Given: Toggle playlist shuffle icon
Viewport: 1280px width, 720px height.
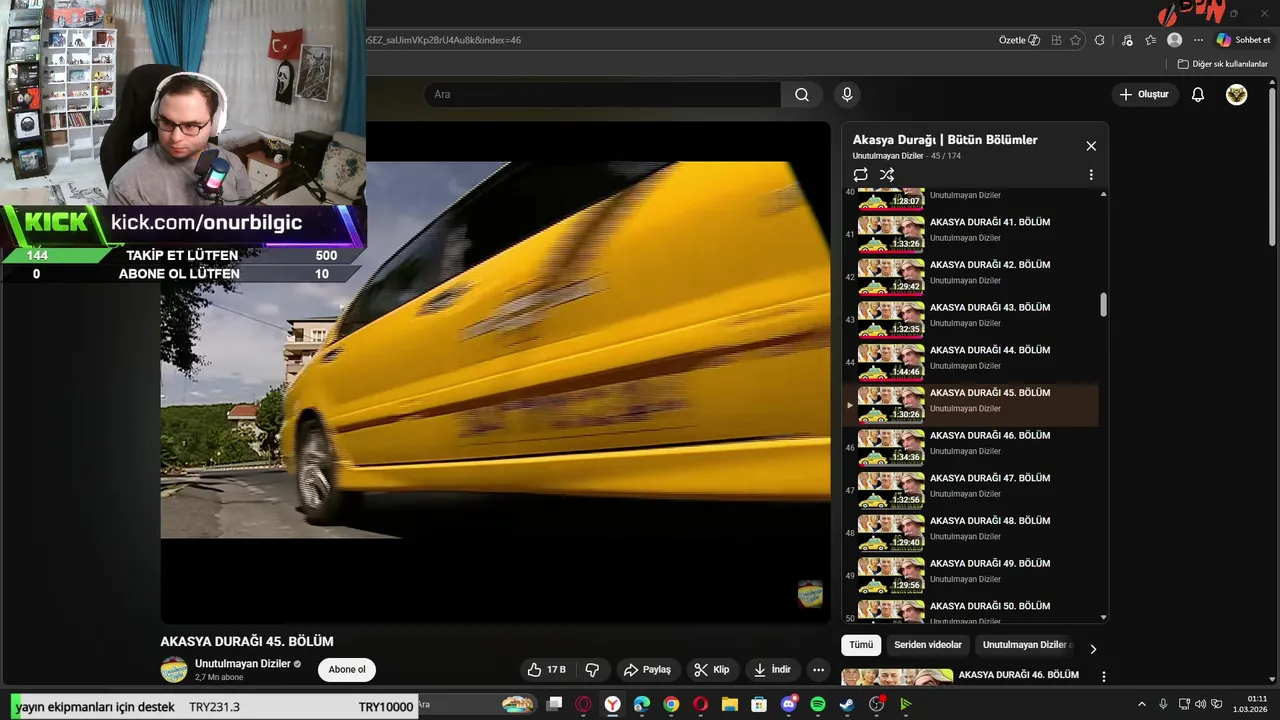Looking at the screenshot, I should point(887,174).
